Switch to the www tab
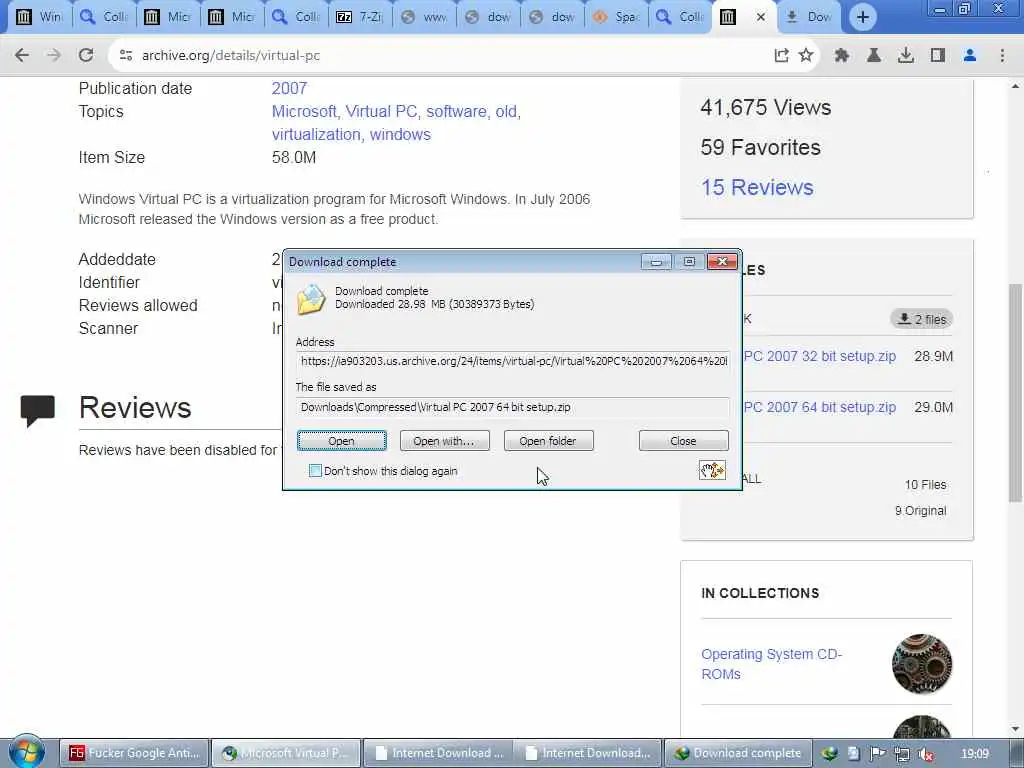Image resolution: width=1024 pixels, height=768 pixels. click(424, 17)
